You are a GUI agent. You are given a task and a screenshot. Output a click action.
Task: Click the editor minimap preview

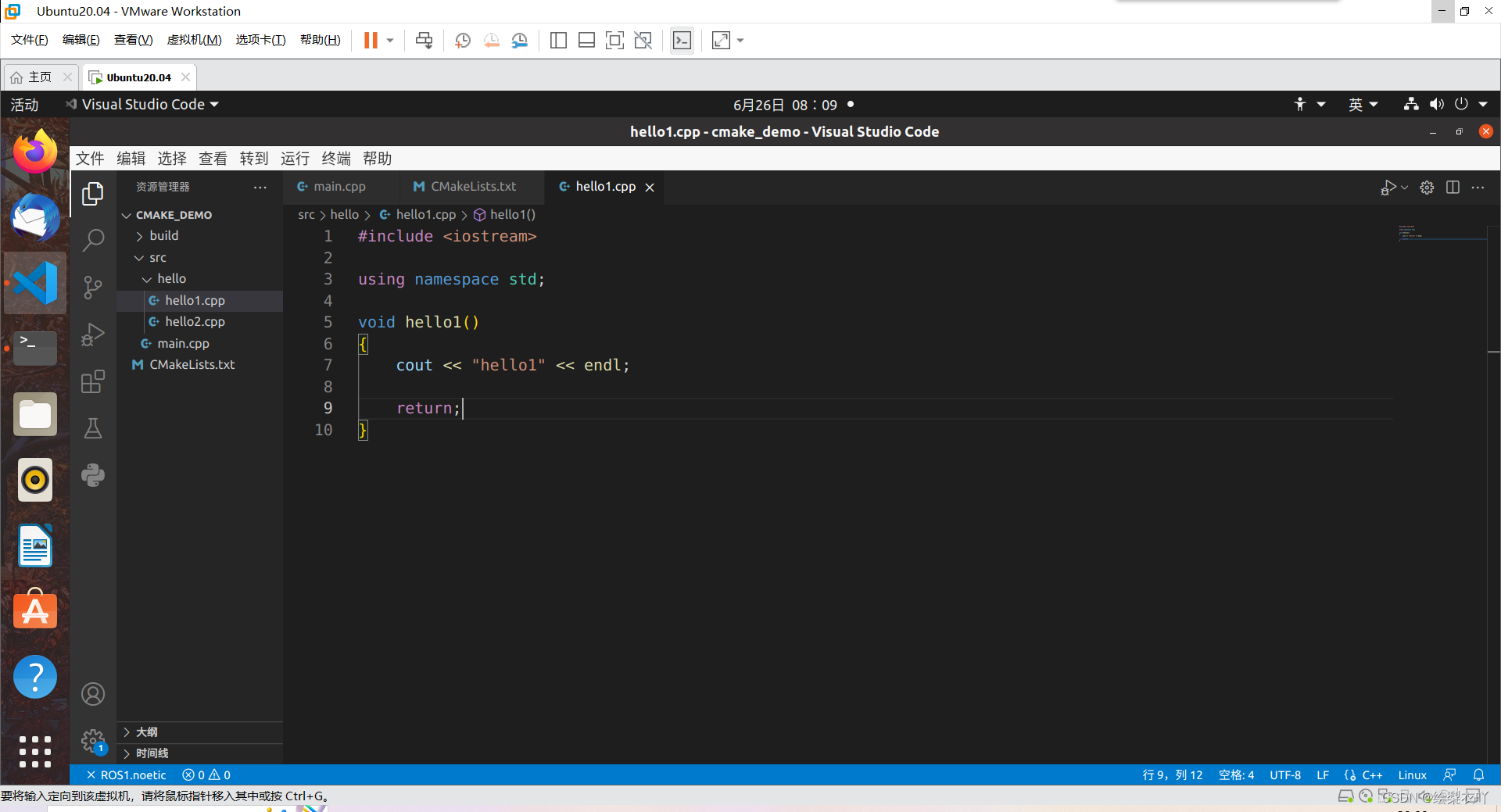coord(1441,232)
